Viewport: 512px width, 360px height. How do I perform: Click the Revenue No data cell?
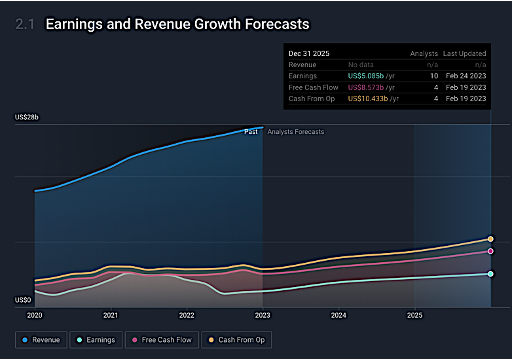361,65
